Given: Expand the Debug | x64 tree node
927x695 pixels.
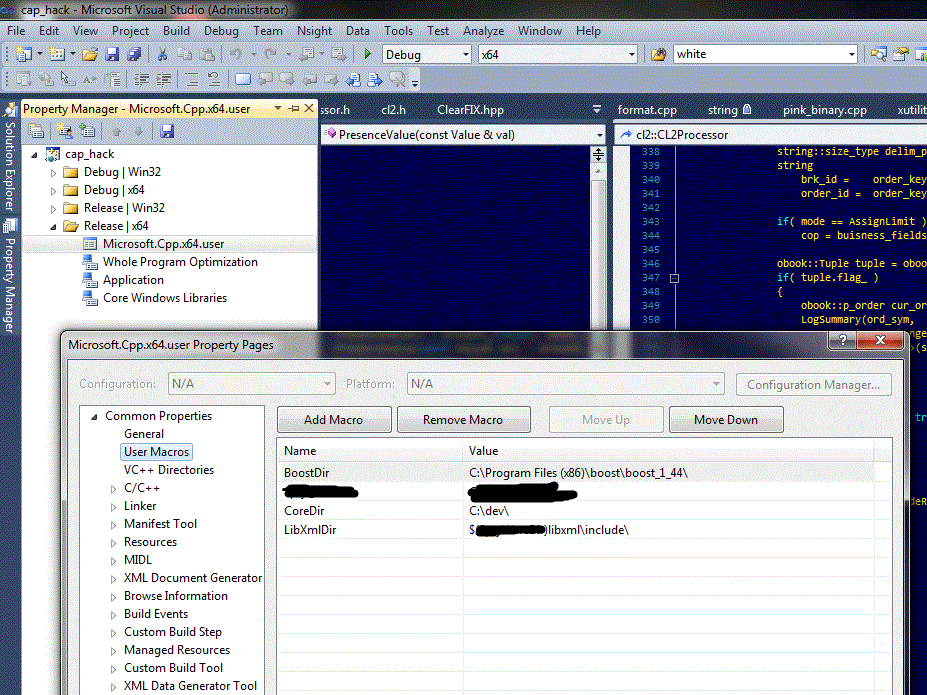Looking at the screenshot, I should point(53,191).
